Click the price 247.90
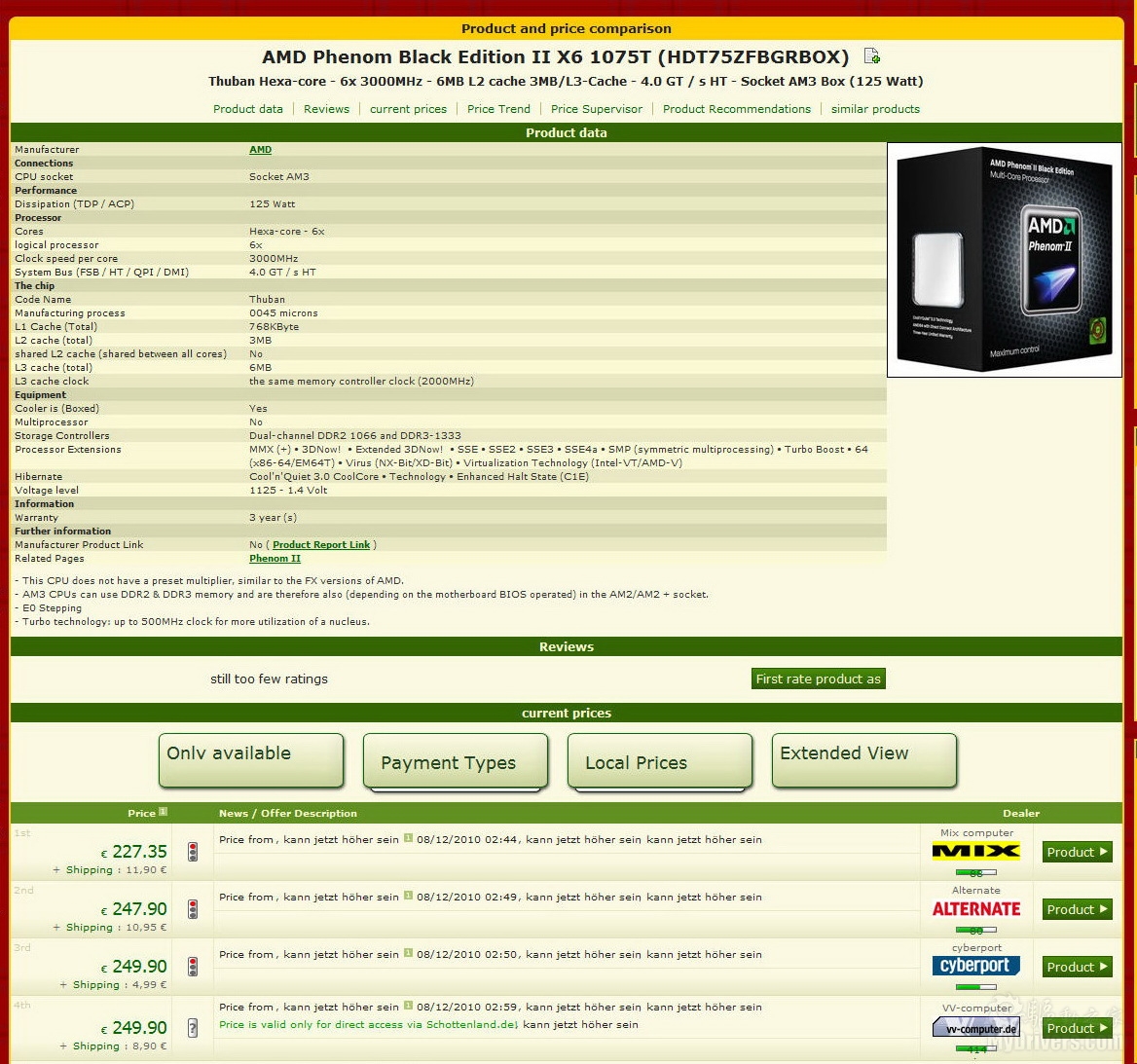The image size is (1137, 1064). 139,909
